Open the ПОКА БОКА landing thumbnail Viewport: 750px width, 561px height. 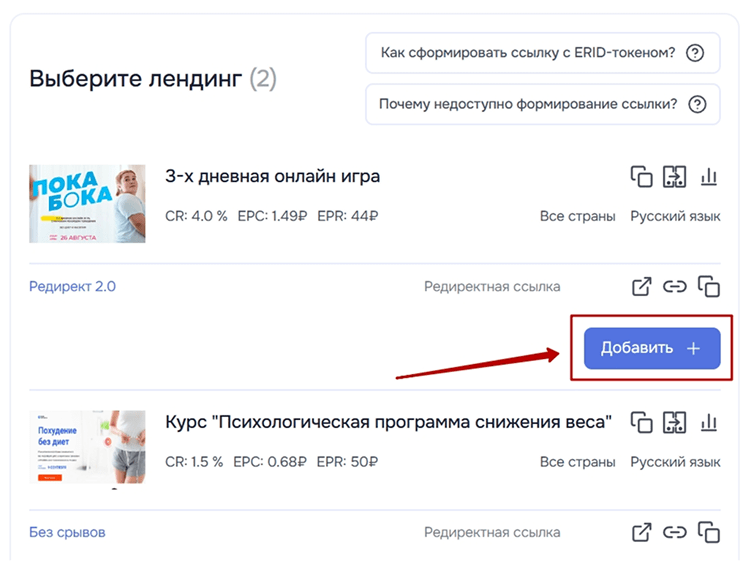[87, 204]
